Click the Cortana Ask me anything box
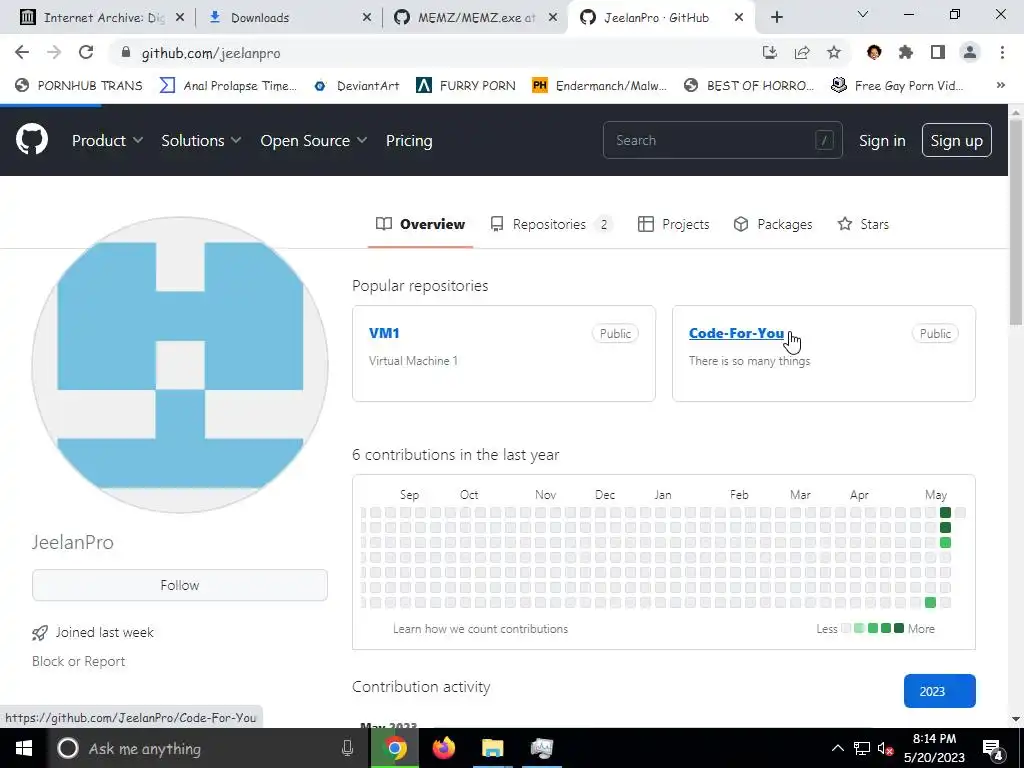Viewport: 1024px width, 768px height. pyautogui.click(x=208, y=748)
